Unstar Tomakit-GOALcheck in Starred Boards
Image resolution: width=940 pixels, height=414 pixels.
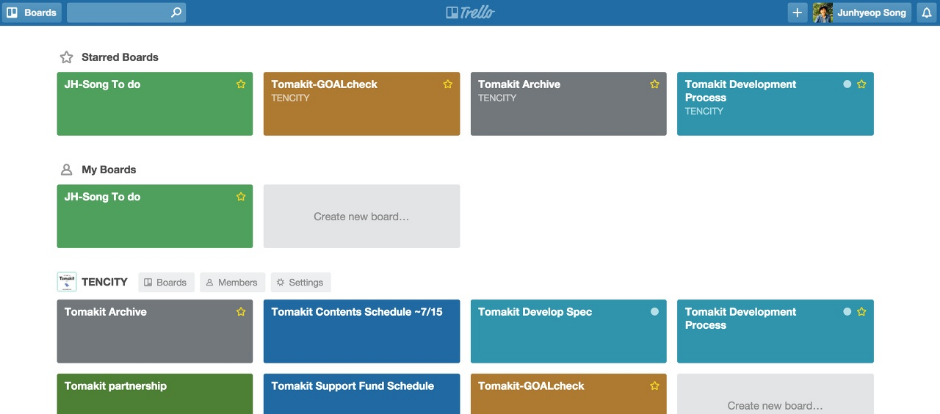[448, 84]
